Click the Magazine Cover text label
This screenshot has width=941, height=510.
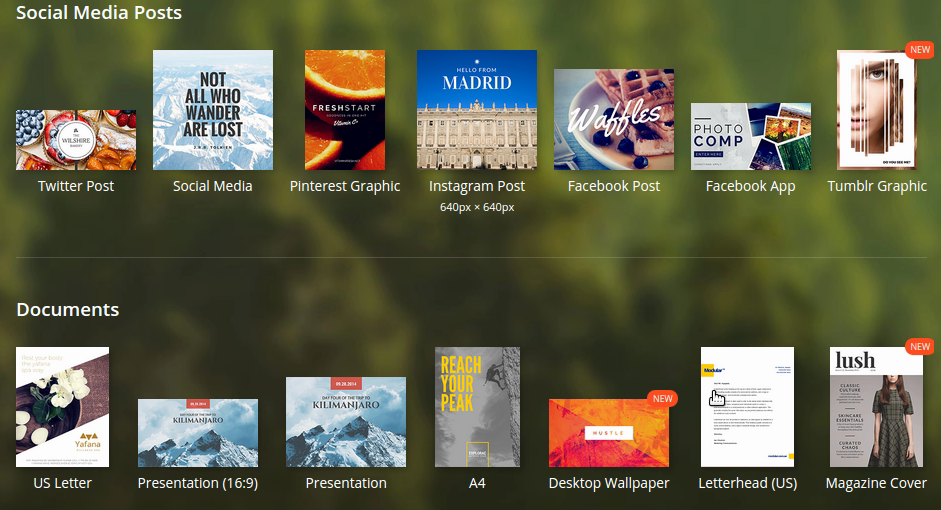tap(876, 483)
